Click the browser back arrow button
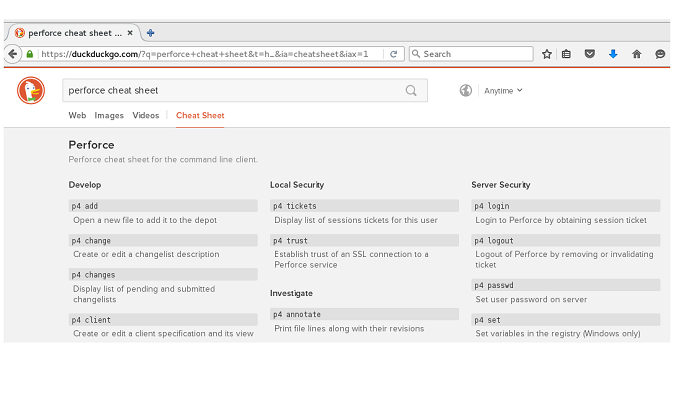 (12, 54)
